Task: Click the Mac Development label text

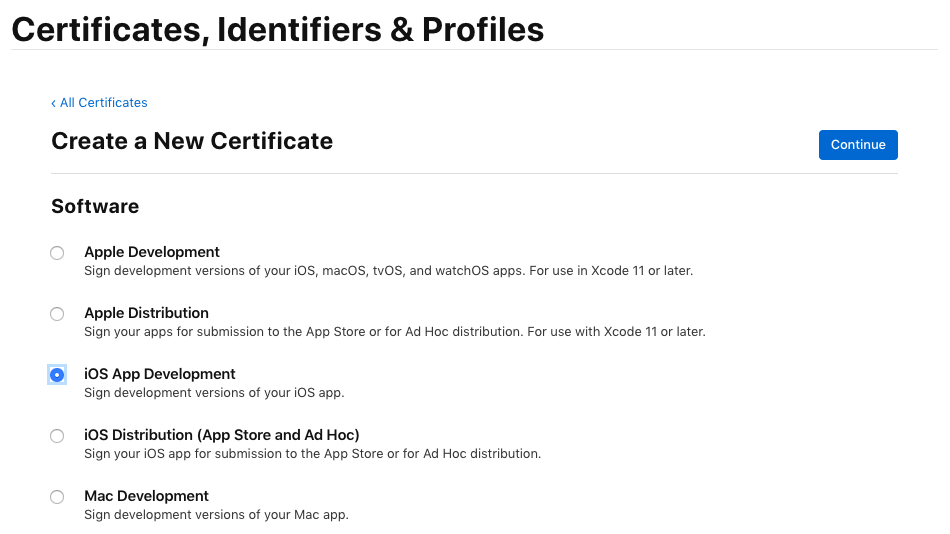Action: tap(146, 496)
